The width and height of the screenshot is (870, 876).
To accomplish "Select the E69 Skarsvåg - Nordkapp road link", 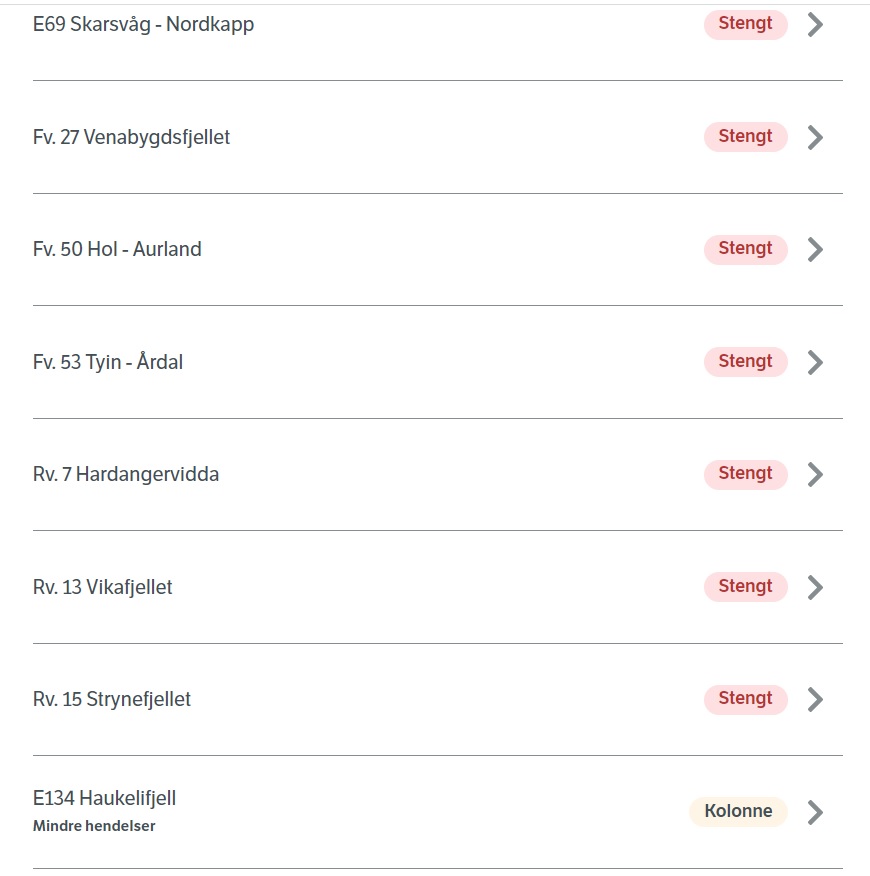I will click(x=143, y=25).
